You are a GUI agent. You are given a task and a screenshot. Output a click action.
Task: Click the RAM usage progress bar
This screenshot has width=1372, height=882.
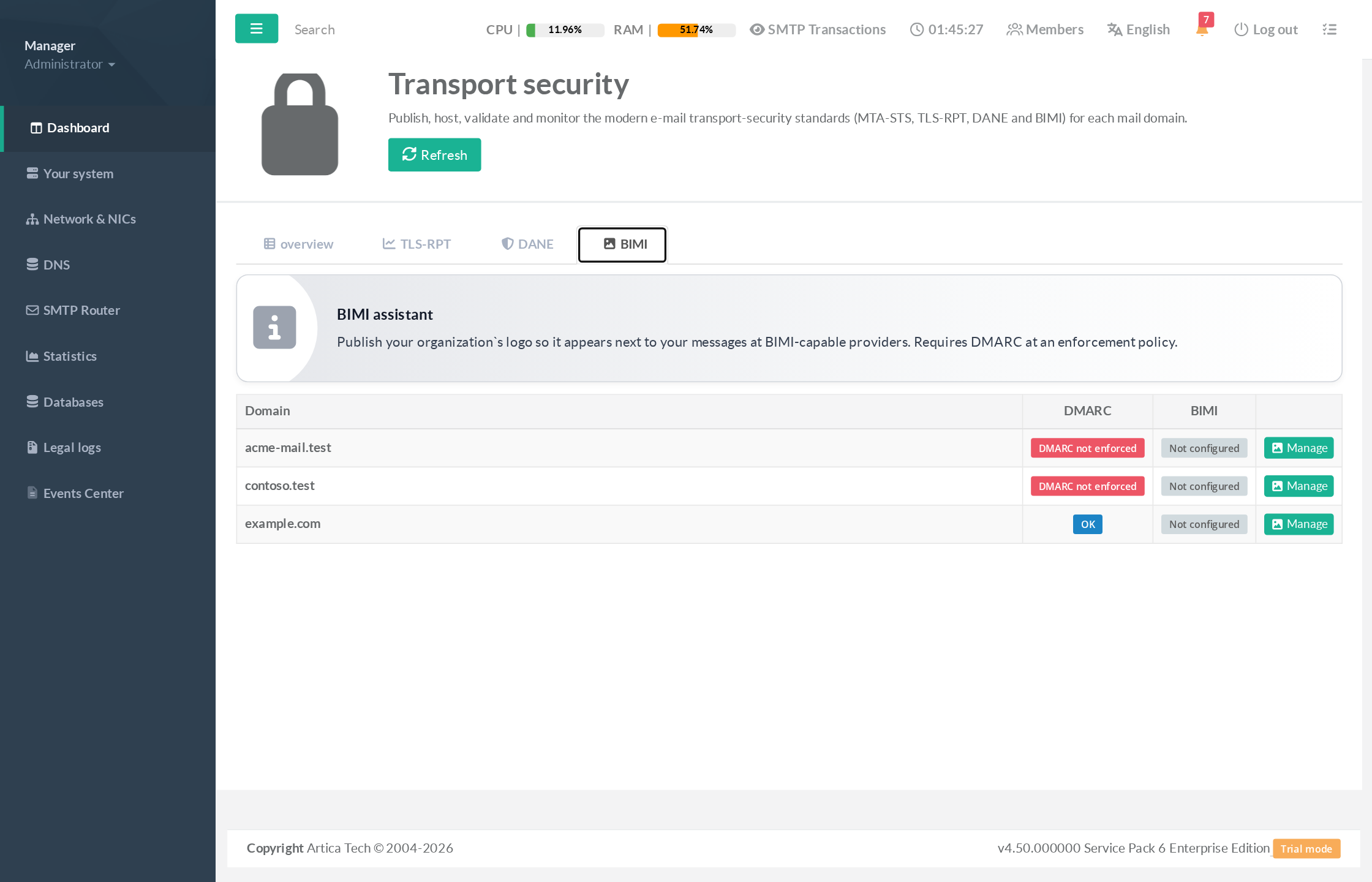pos(696,30)
